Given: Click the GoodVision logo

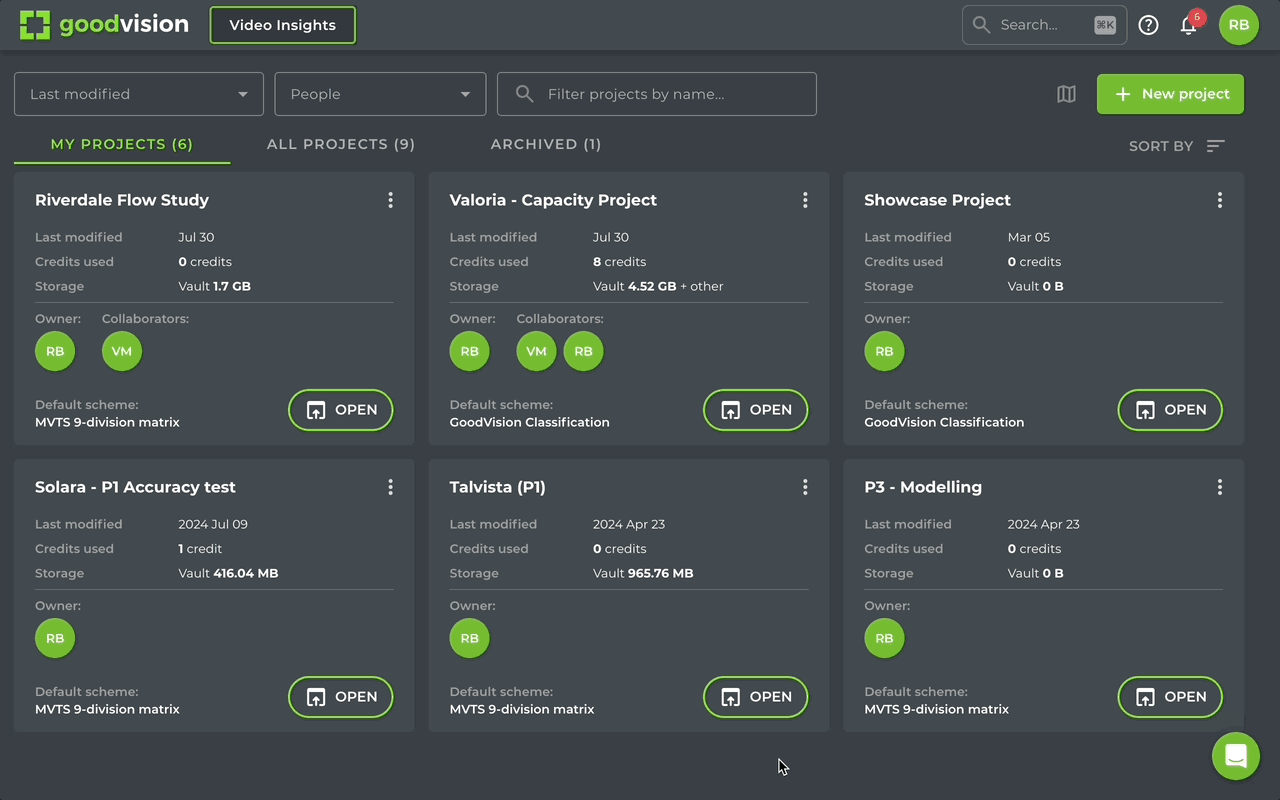Looking at the screenshot, I should coord(104,25).
